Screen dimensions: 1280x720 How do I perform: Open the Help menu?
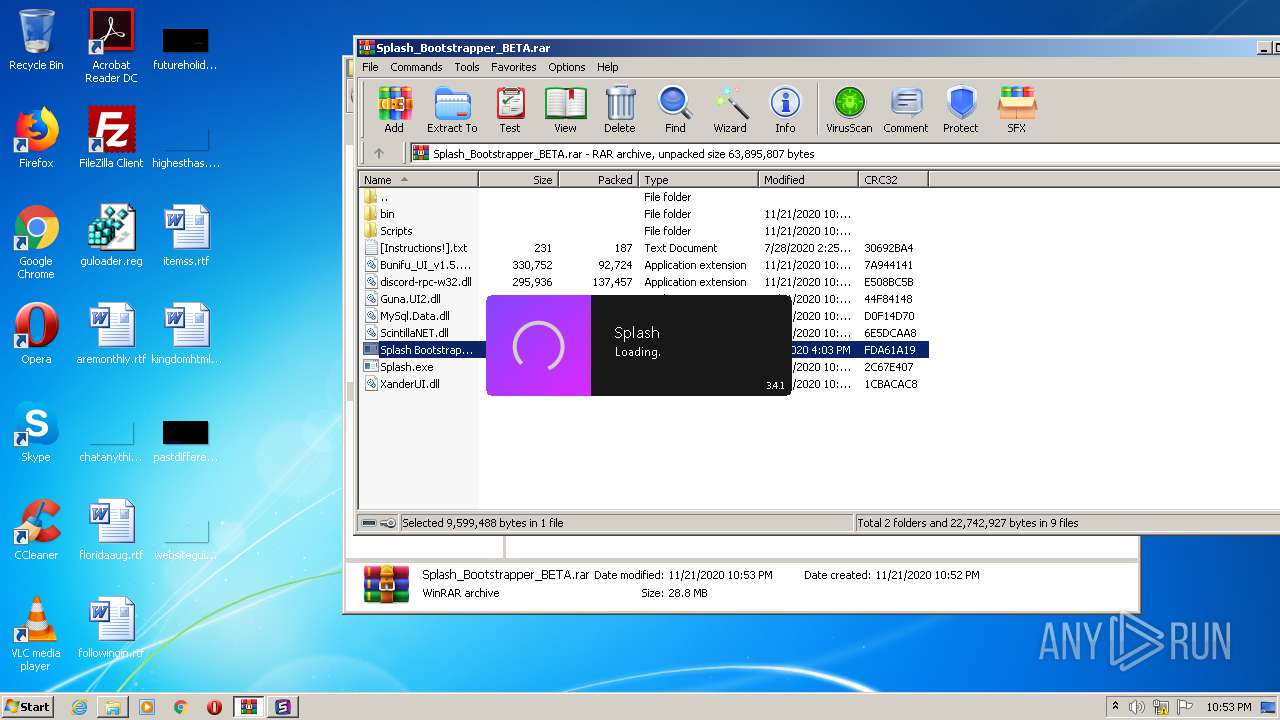[x=608, y=67]
